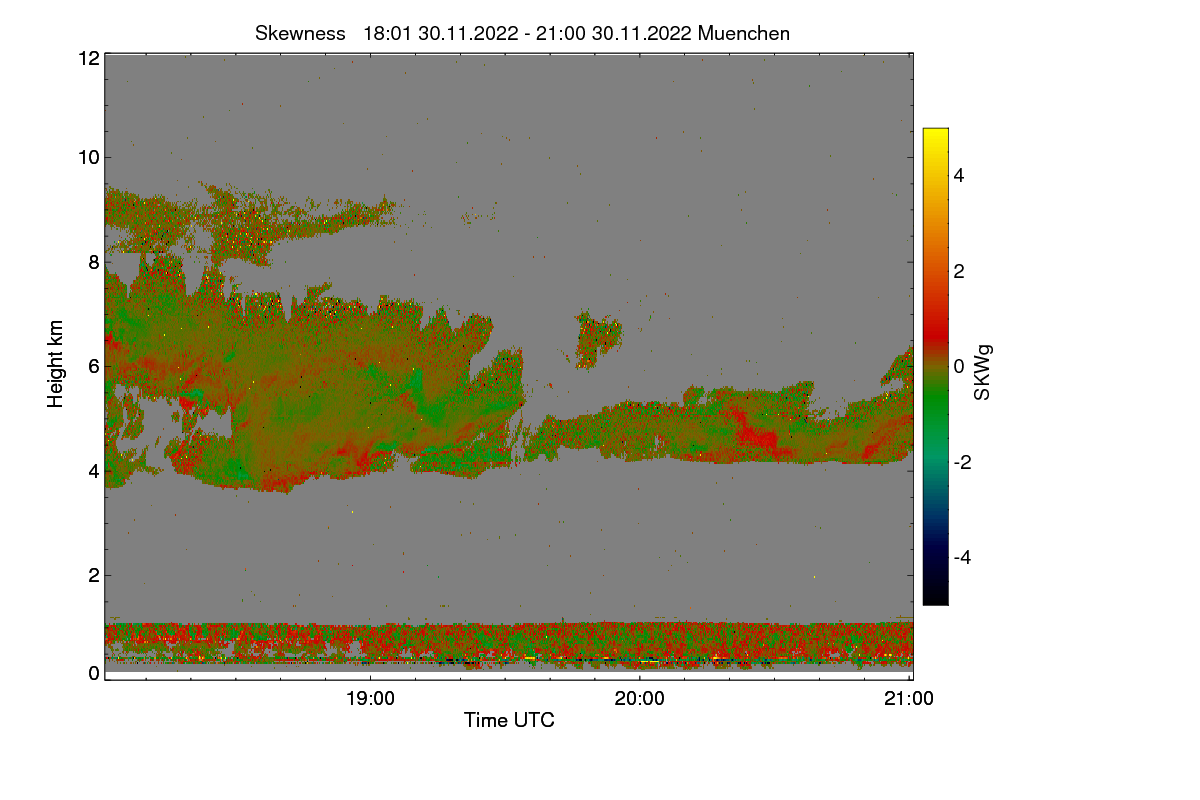1200x800 pixels.
Task: Click the 8 km height tick label
Action: [93, 262]
